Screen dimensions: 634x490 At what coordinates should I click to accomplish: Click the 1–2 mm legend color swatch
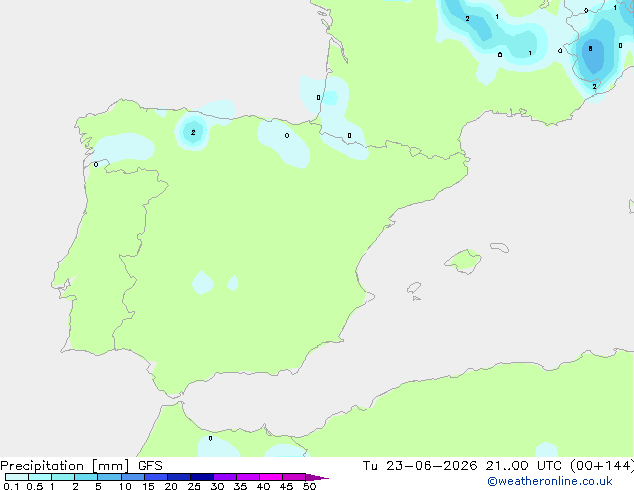[x=63, y=477]
